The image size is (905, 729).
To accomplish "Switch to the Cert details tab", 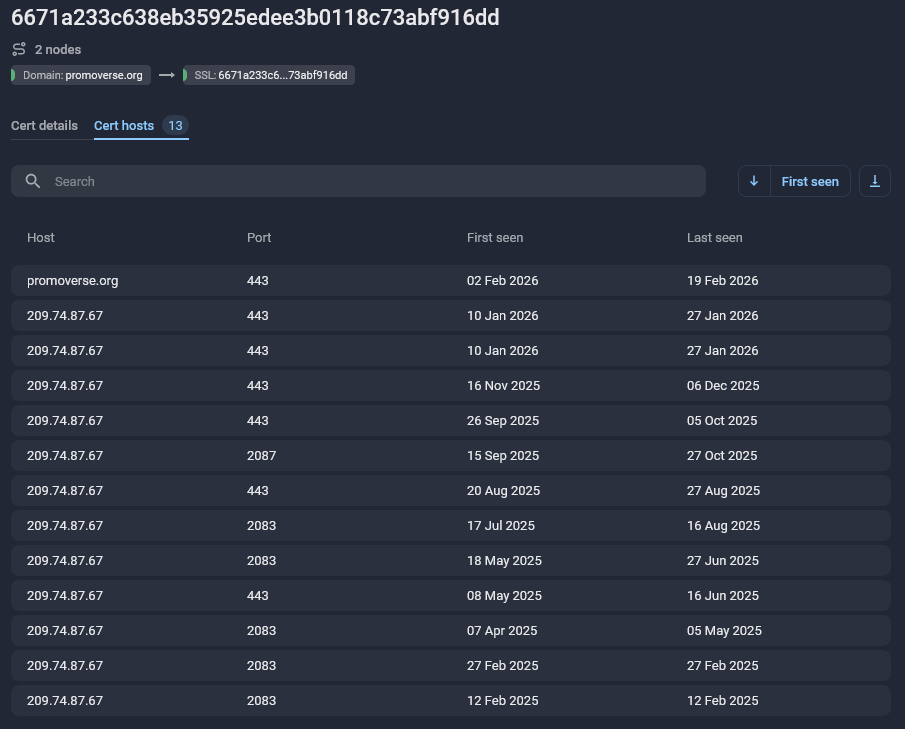I will [43, 126].
